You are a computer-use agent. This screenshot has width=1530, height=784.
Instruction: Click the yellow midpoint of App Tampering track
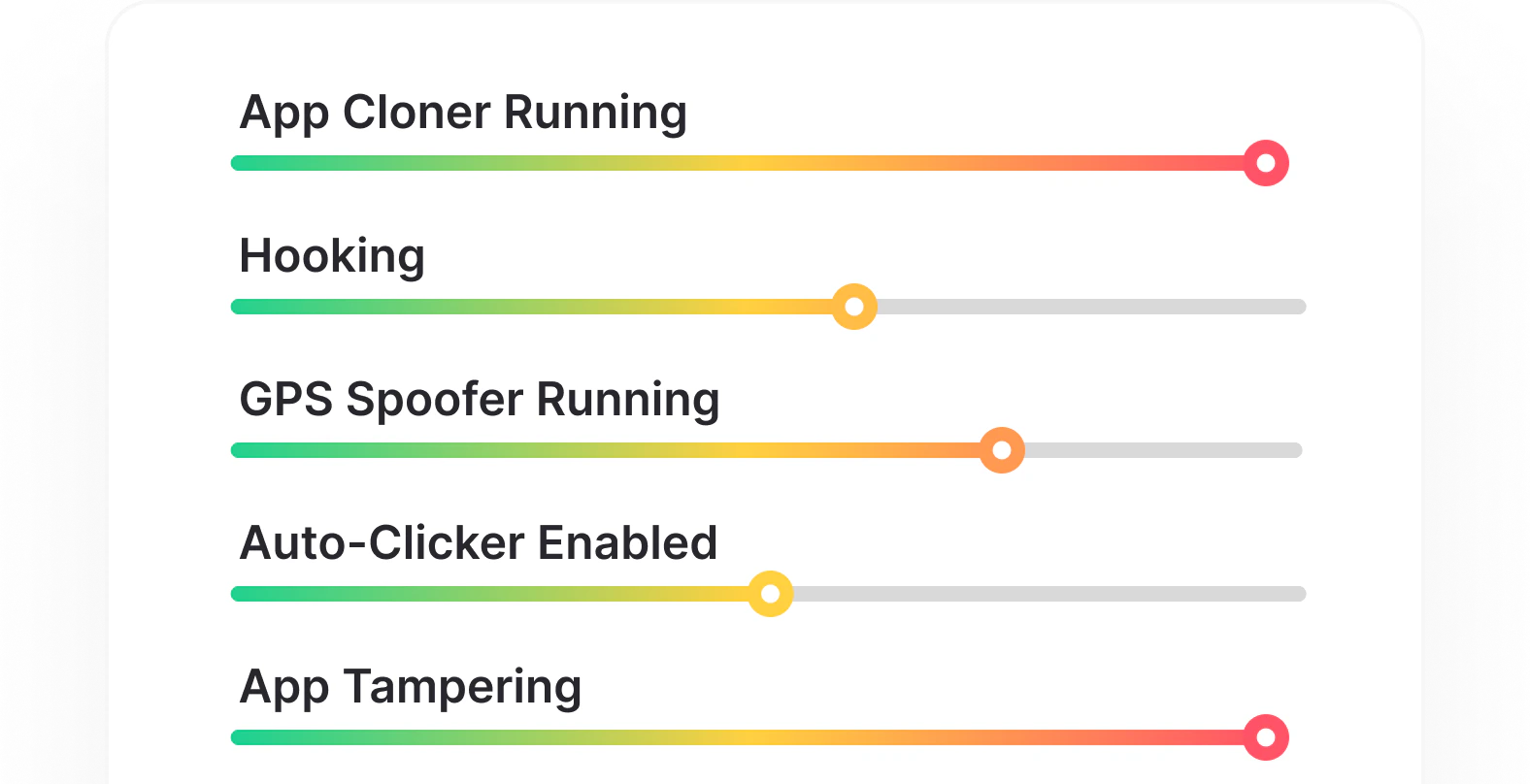tap(767, 735)
